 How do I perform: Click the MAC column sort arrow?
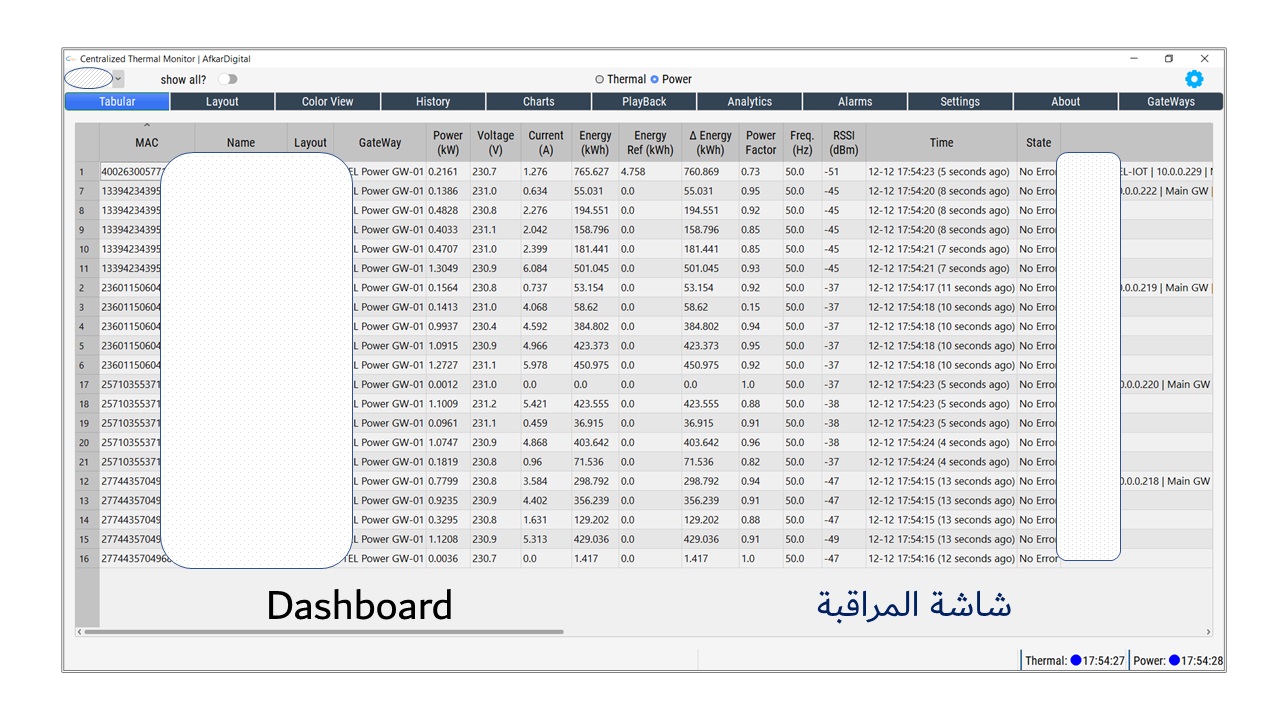pyautogui.click(x=147, y=126)
